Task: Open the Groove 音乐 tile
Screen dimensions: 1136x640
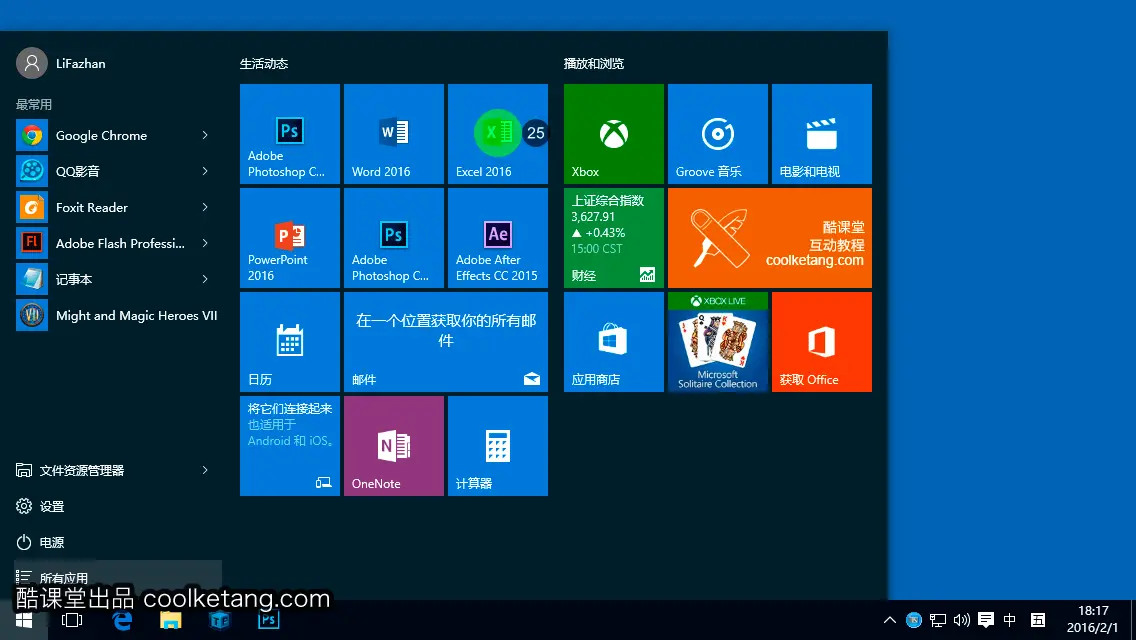Action: [717, 134]
